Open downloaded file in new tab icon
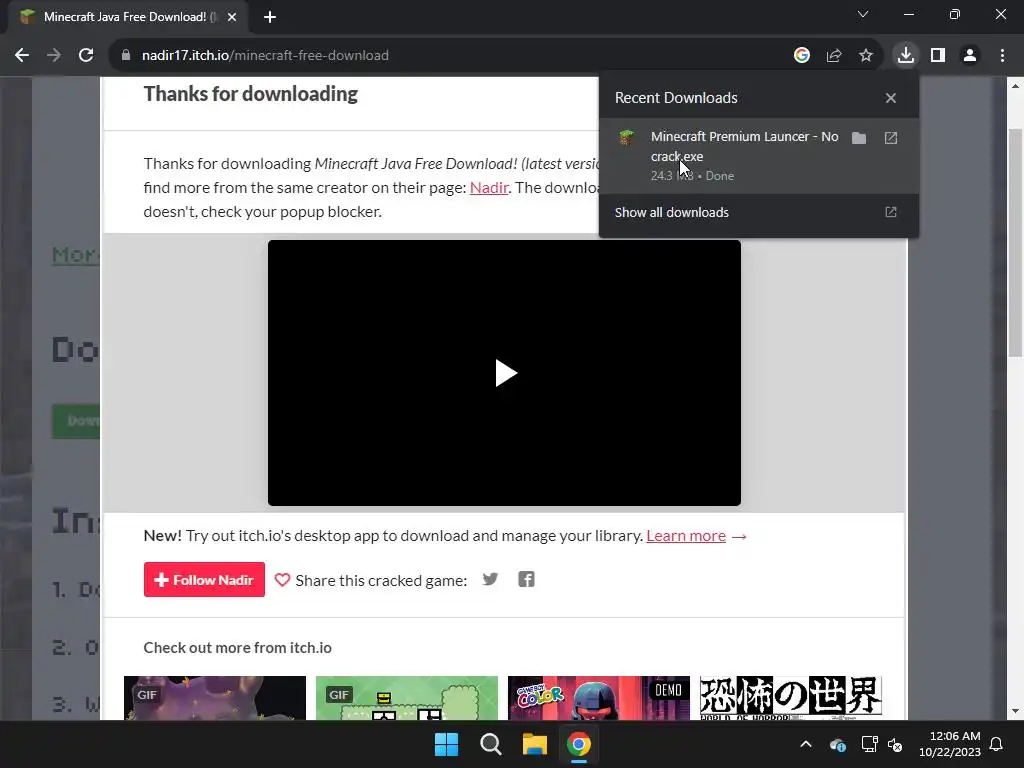This screenshot has width=1024, height=768. click(891, 138)
